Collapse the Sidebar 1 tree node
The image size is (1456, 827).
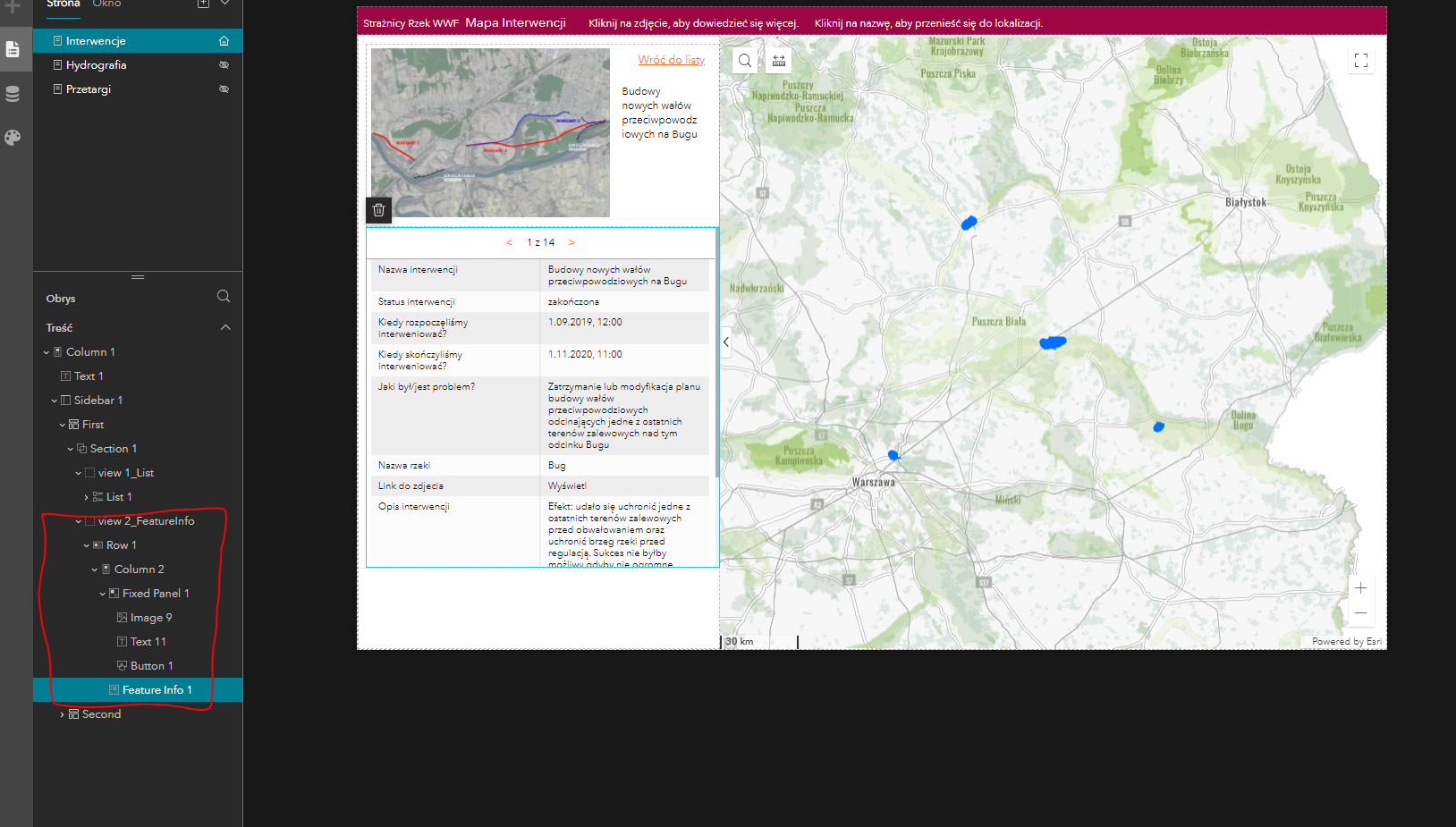[55, 401]
